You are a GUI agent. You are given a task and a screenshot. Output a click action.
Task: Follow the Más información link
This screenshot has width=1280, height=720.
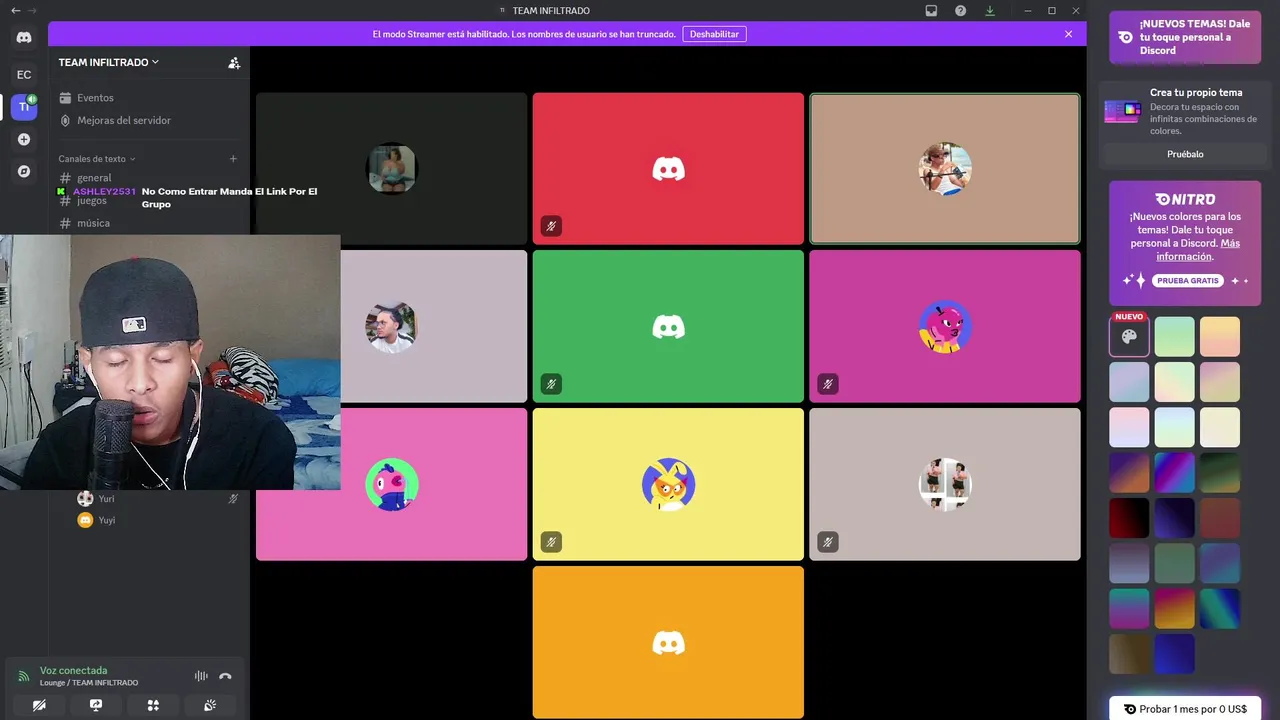coord(1198,250)
